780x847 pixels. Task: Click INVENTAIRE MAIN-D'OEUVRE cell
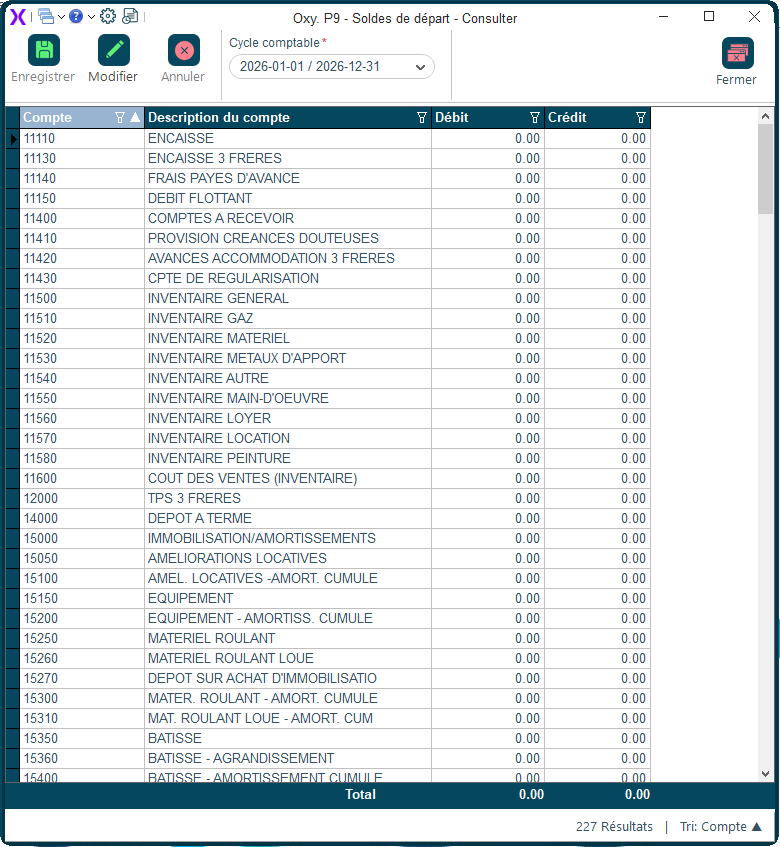pos(288,398)
